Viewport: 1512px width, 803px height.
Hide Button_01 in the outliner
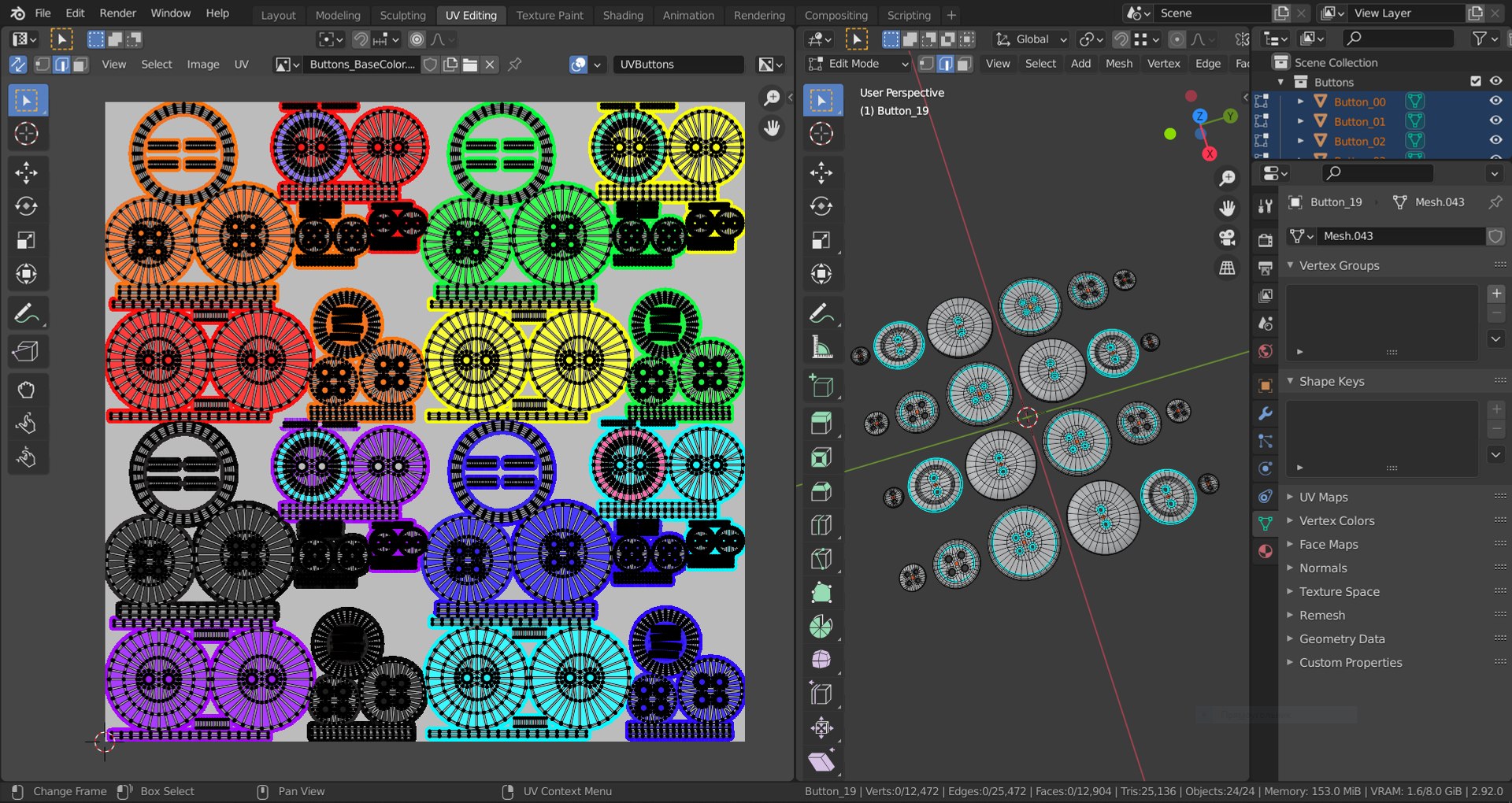click(x=1495, y=120)
